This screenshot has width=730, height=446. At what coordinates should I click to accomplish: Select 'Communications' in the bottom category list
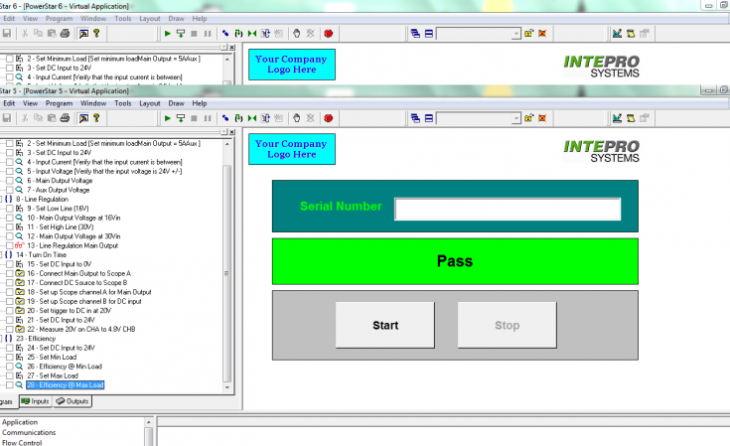click(x=29, y=432)
